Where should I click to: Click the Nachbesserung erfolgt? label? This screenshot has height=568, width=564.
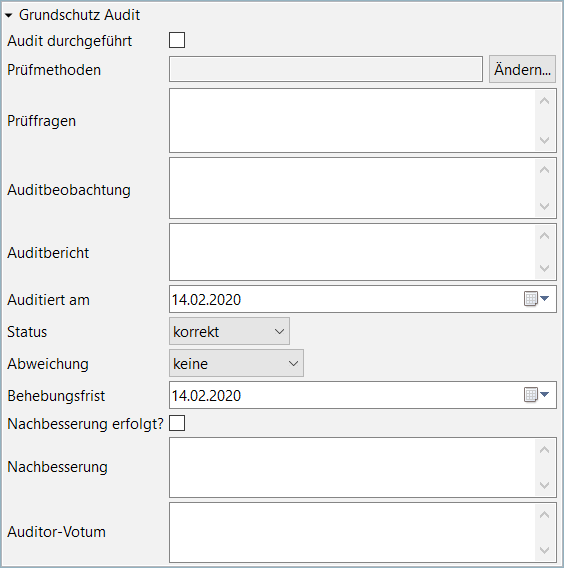coord(85,424)
